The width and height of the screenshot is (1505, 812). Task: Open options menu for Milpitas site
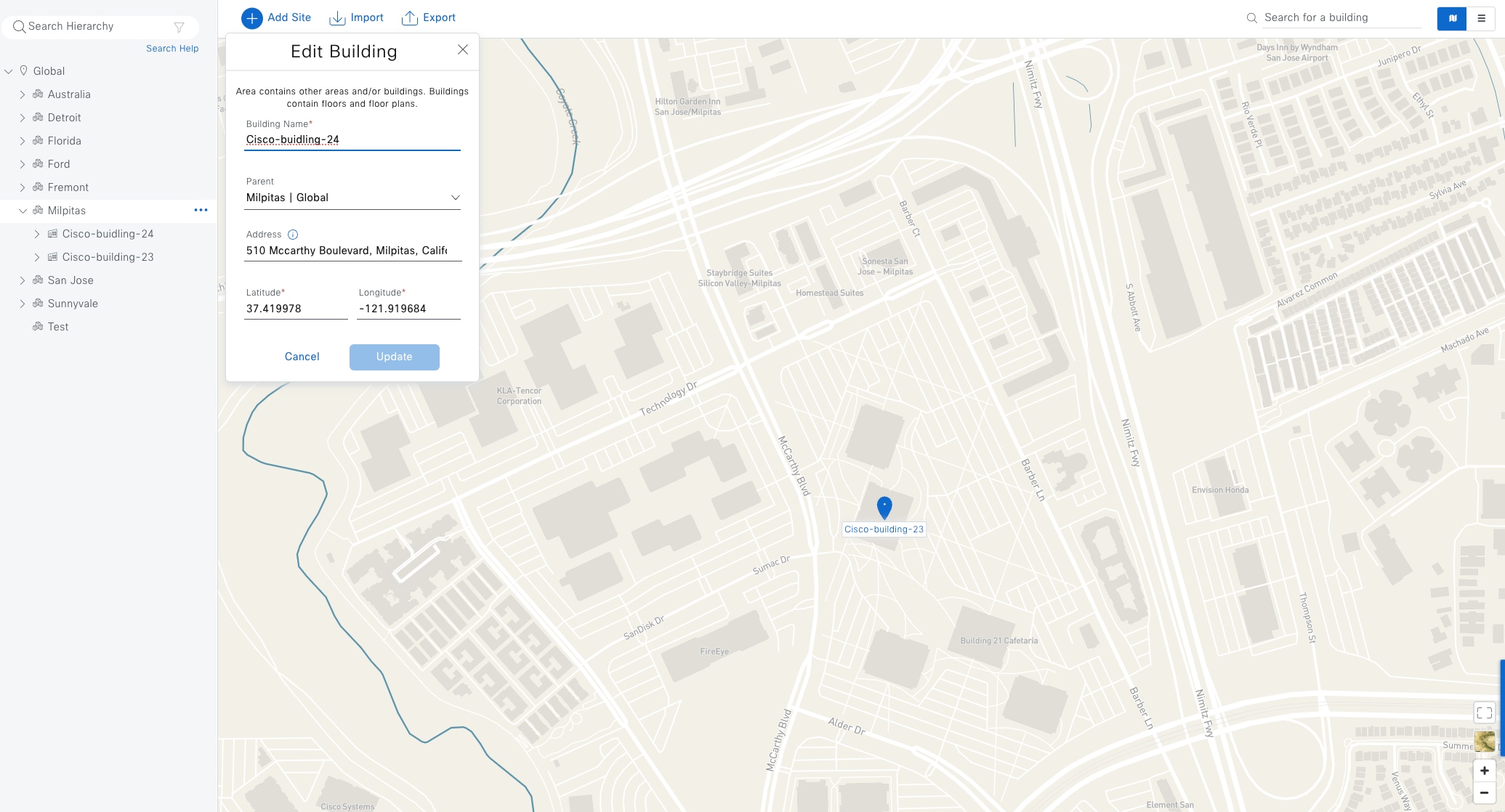pyautogui.click(x=201, y=211)
